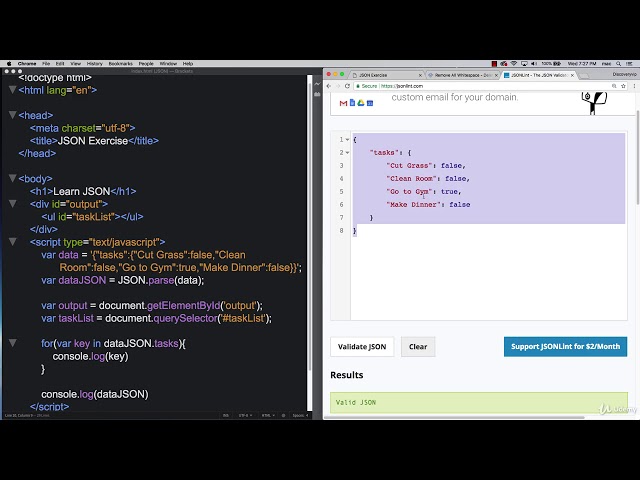This screenshot has height=480, width=640.
Task: Bookmark this page with star icon
Action: [623, 86]
